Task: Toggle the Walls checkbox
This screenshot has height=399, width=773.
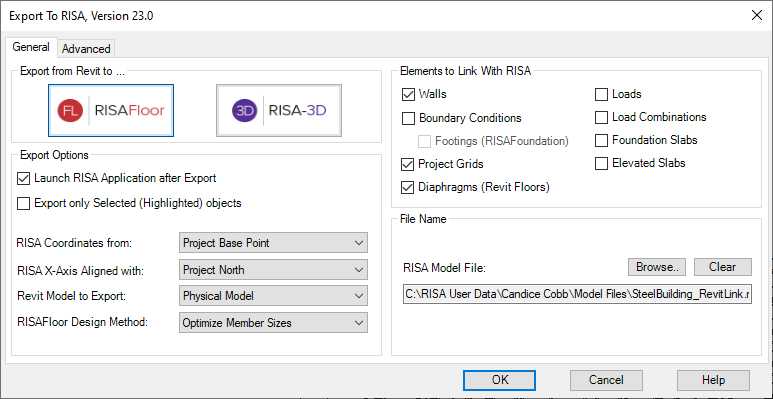Action: coord(408,94)
